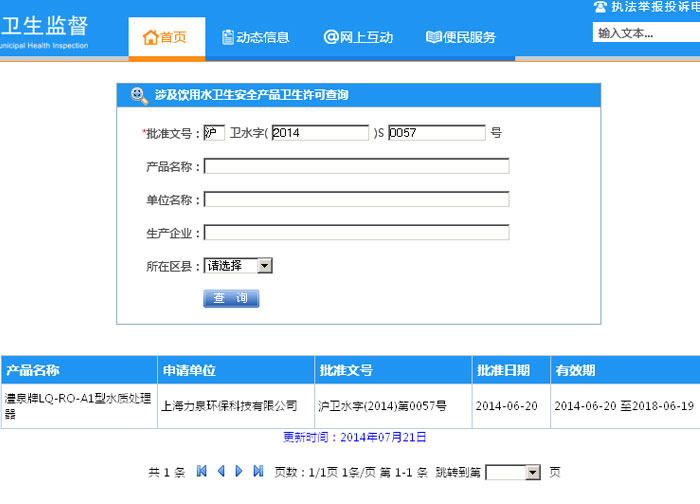This screenshot has width=700, height=504.
Task: Click the first page pagination arrow
Action: [x=202, y=471]
